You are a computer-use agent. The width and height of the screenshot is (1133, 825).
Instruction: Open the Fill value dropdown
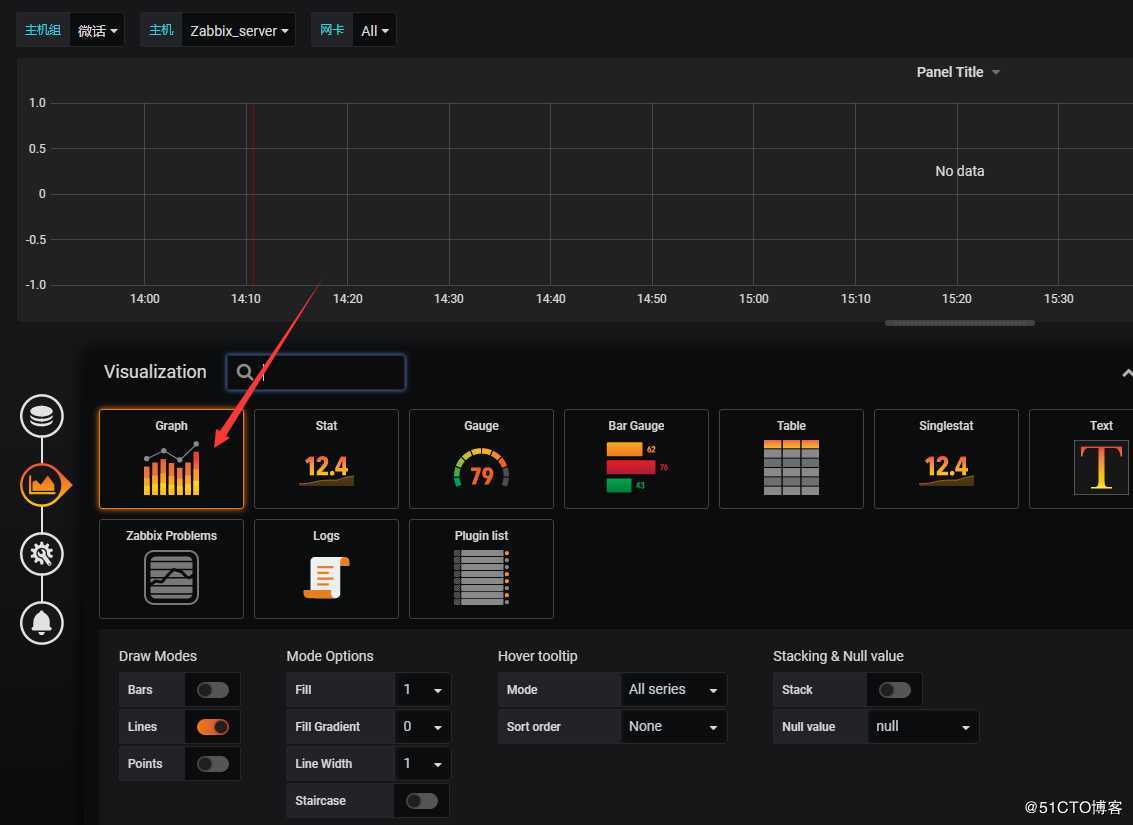click(423, 690)
